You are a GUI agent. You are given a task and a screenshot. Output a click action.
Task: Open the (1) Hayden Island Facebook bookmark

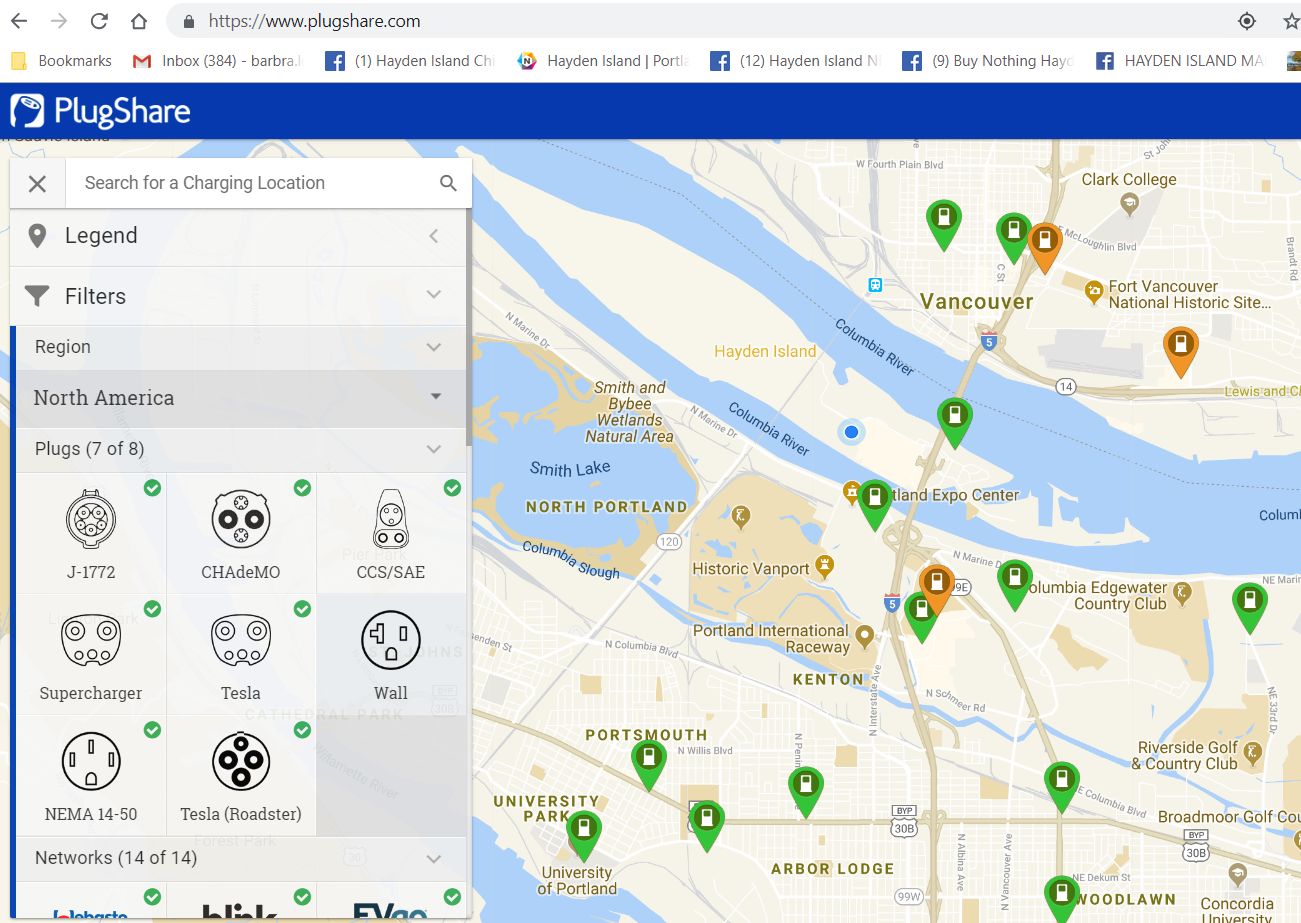click(x=410, y=61)
